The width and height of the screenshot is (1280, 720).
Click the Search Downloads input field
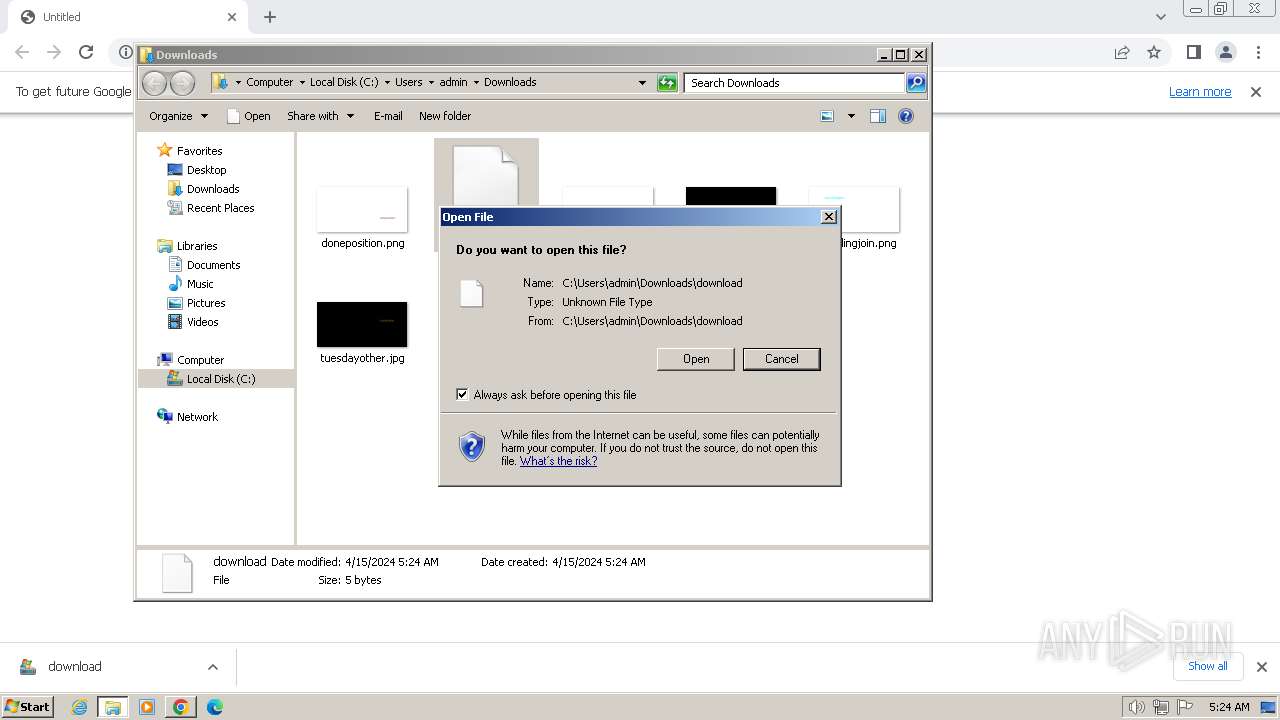point(795,83)
